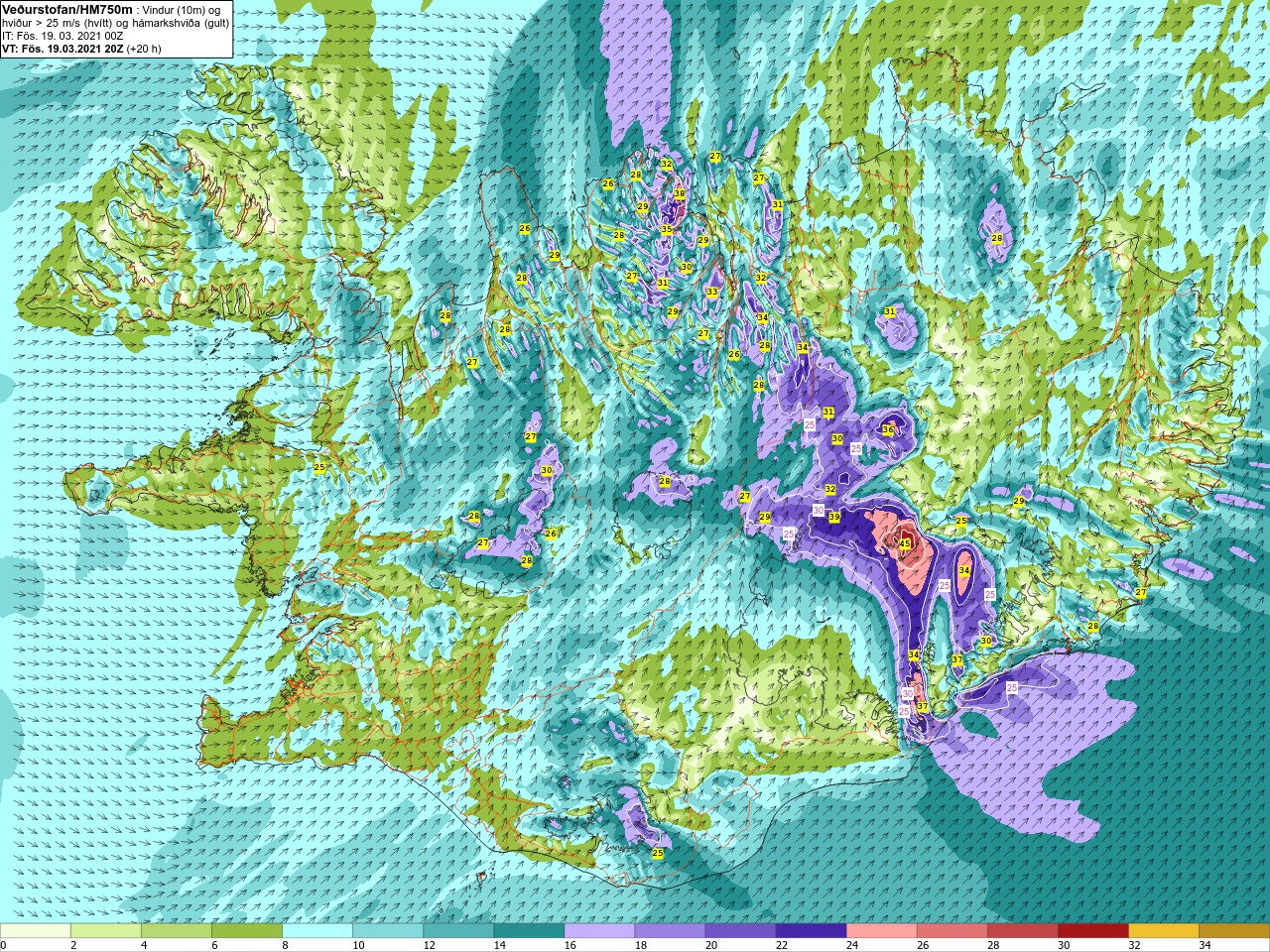Image resolution: width=1270 pixels, height=952 pixels.
Task: Select the 14–16 m/s dark teal legend swatch
Action: click(529, 931)
